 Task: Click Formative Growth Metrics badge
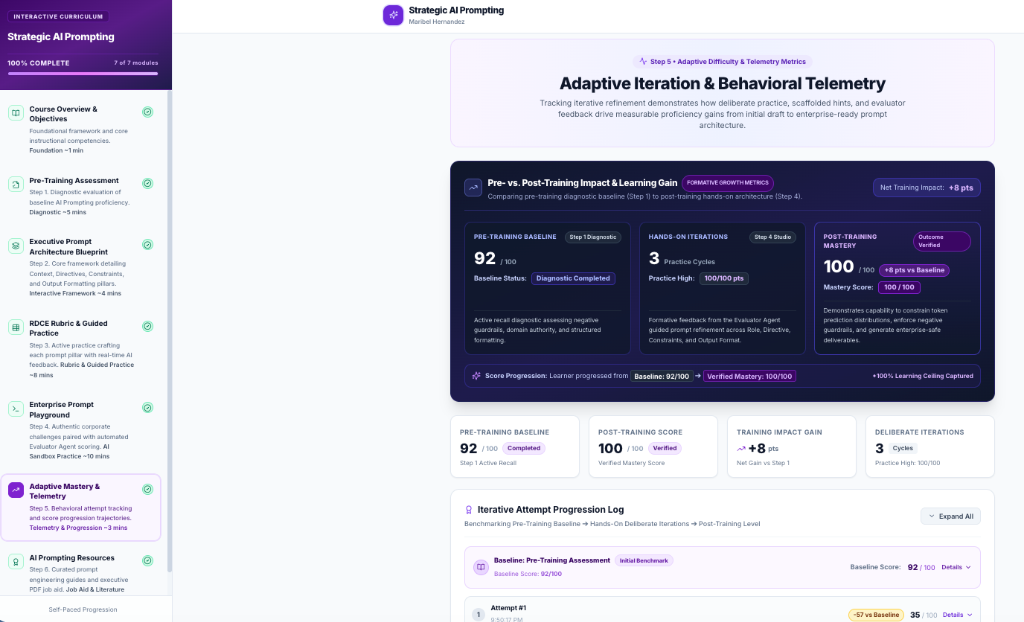click(x=728, y=183)
